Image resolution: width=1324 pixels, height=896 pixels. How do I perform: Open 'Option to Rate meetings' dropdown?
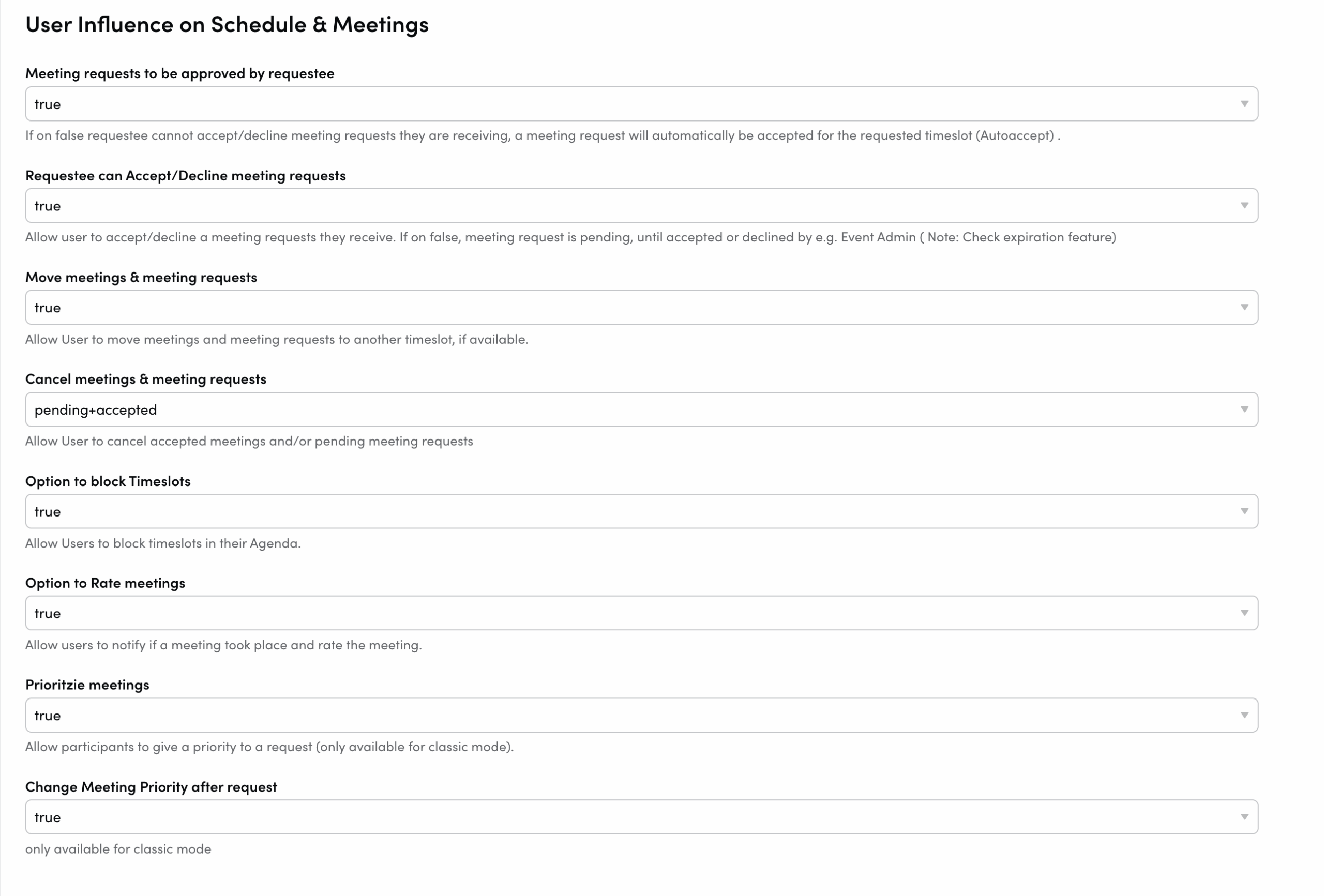[x=641, y=614]
